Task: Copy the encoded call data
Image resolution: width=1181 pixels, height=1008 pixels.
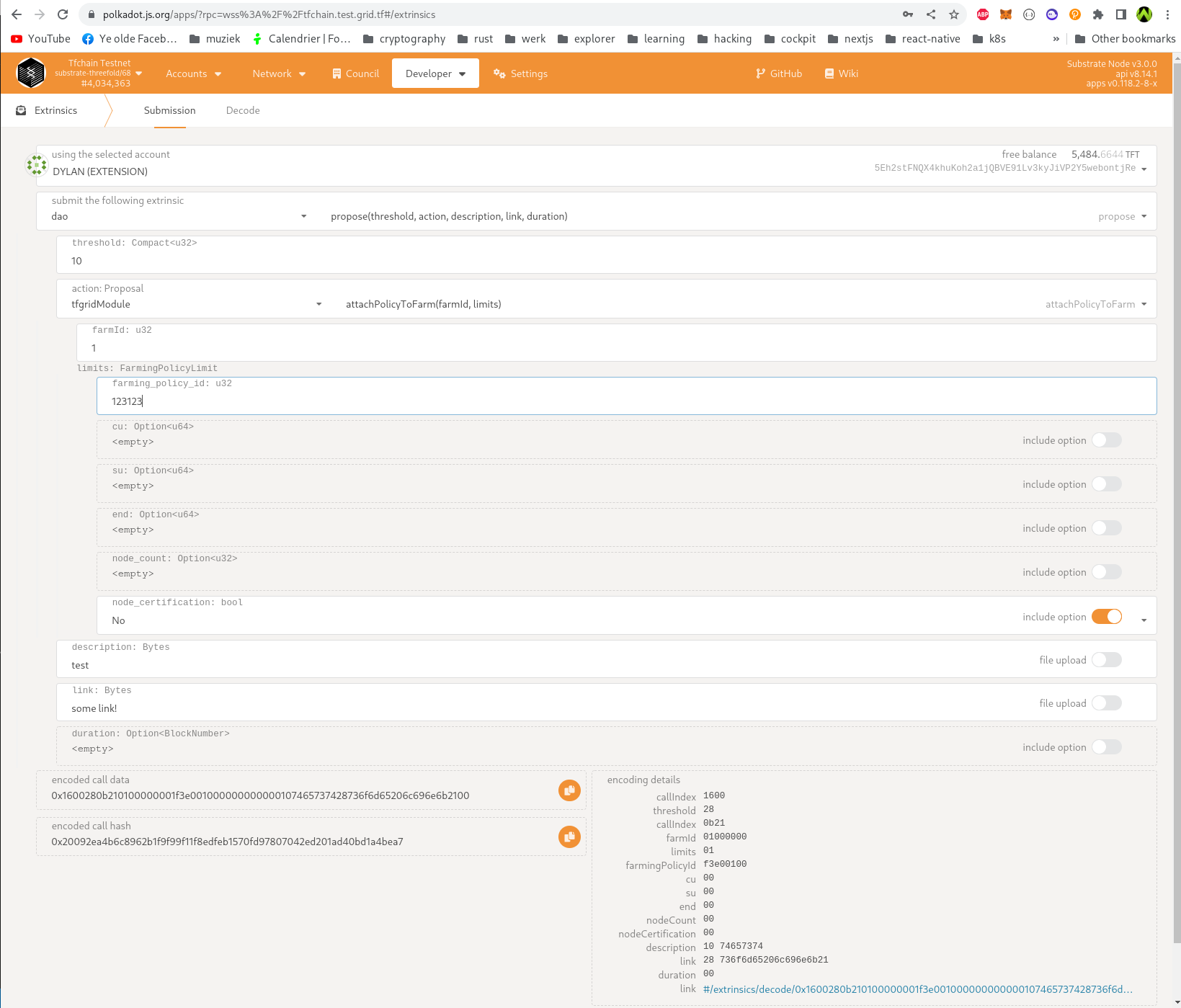Action: (569, 790)
